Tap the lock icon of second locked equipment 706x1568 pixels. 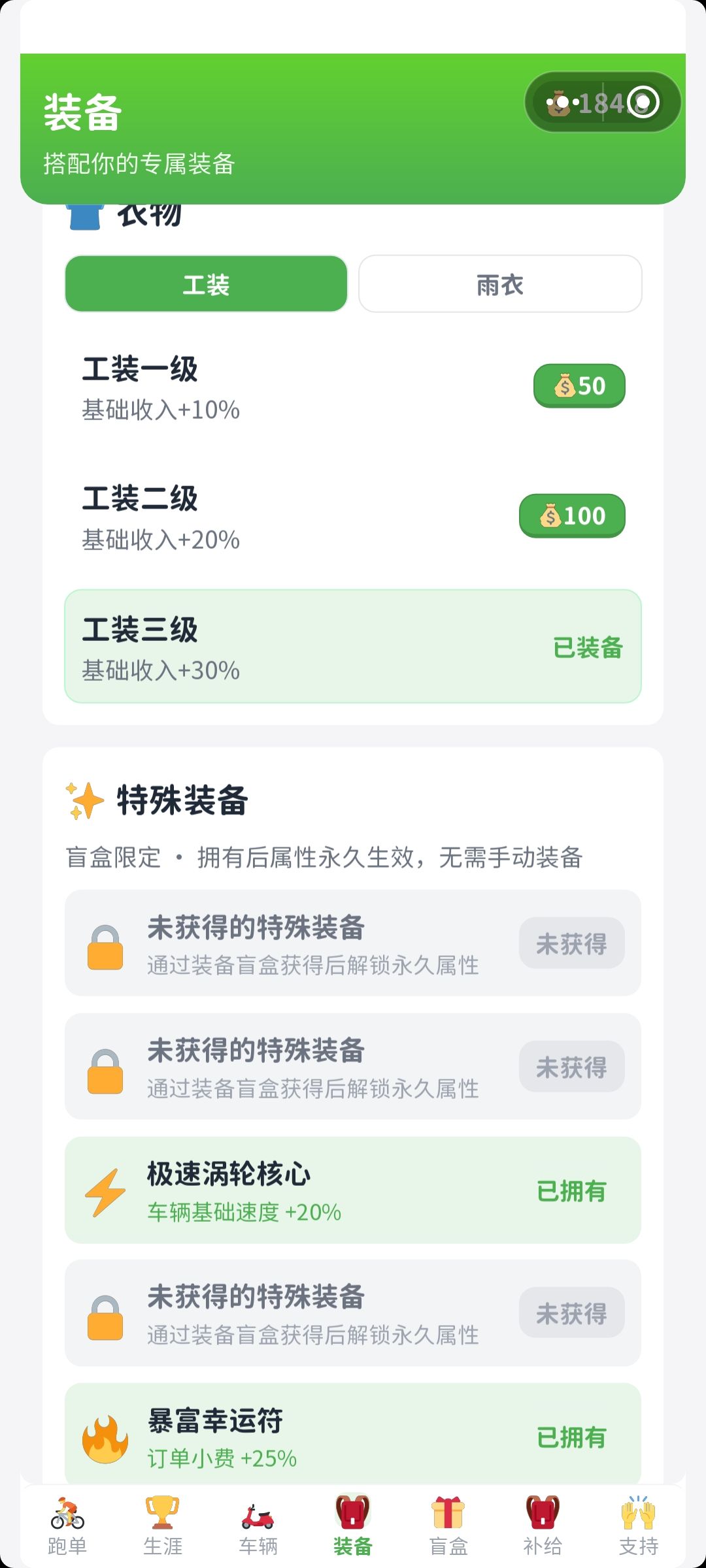[x=105, y=1071]
